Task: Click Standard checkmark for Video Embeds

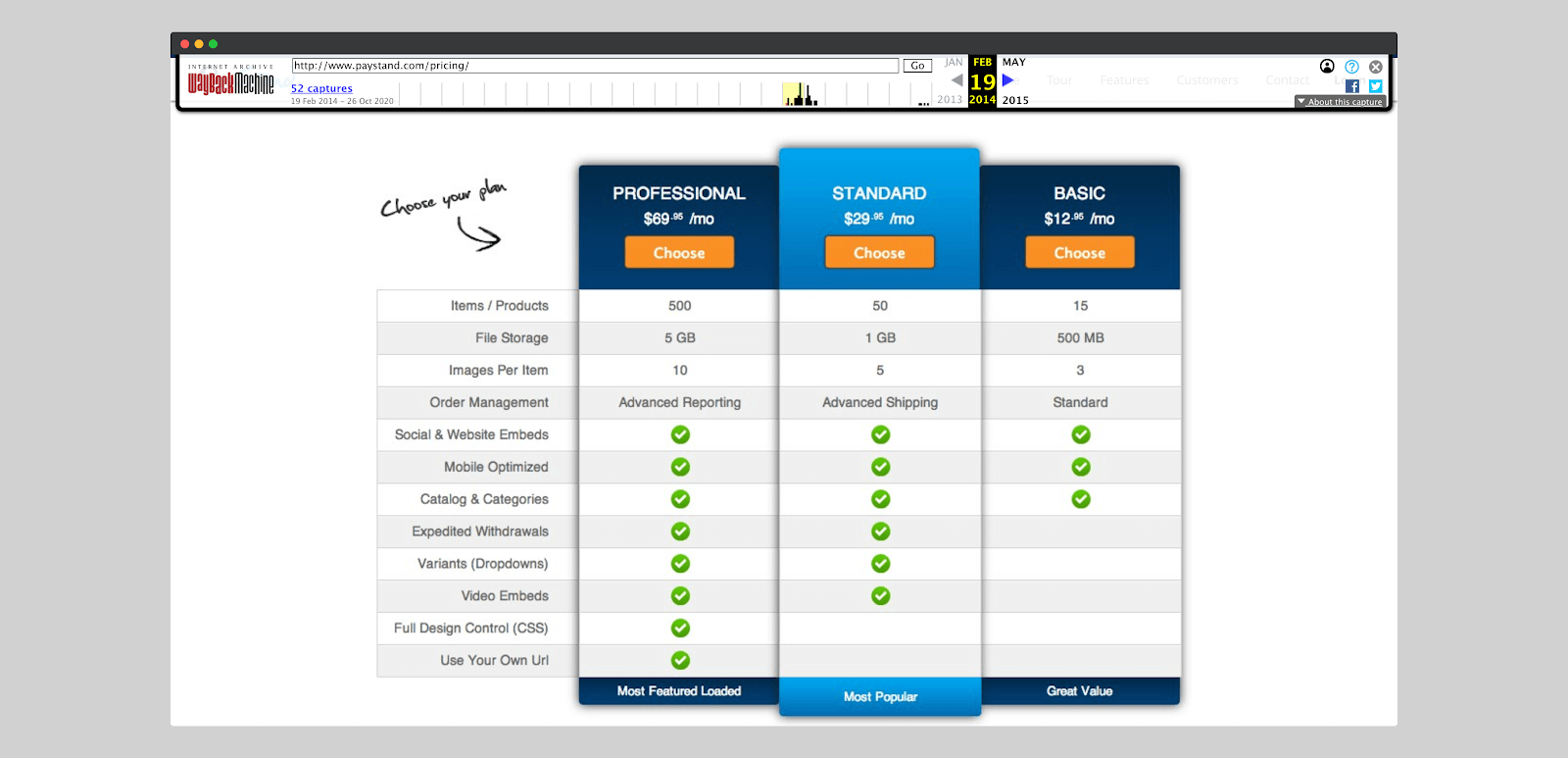Action: tap(881, 596)
